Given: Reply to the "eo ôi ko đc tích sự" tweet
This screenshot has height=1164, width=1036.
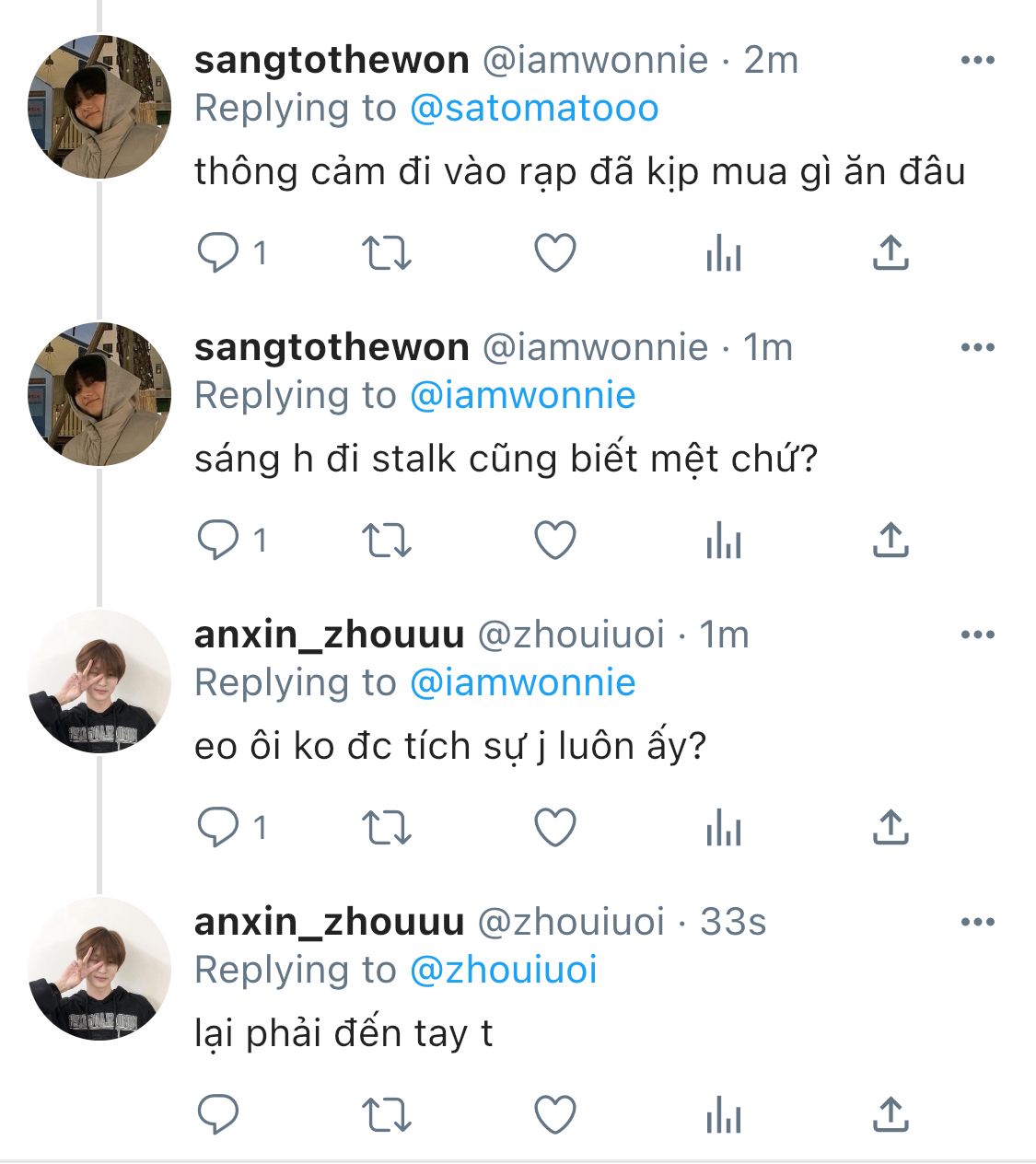Looking at the screenshot, I should point(219,828).
